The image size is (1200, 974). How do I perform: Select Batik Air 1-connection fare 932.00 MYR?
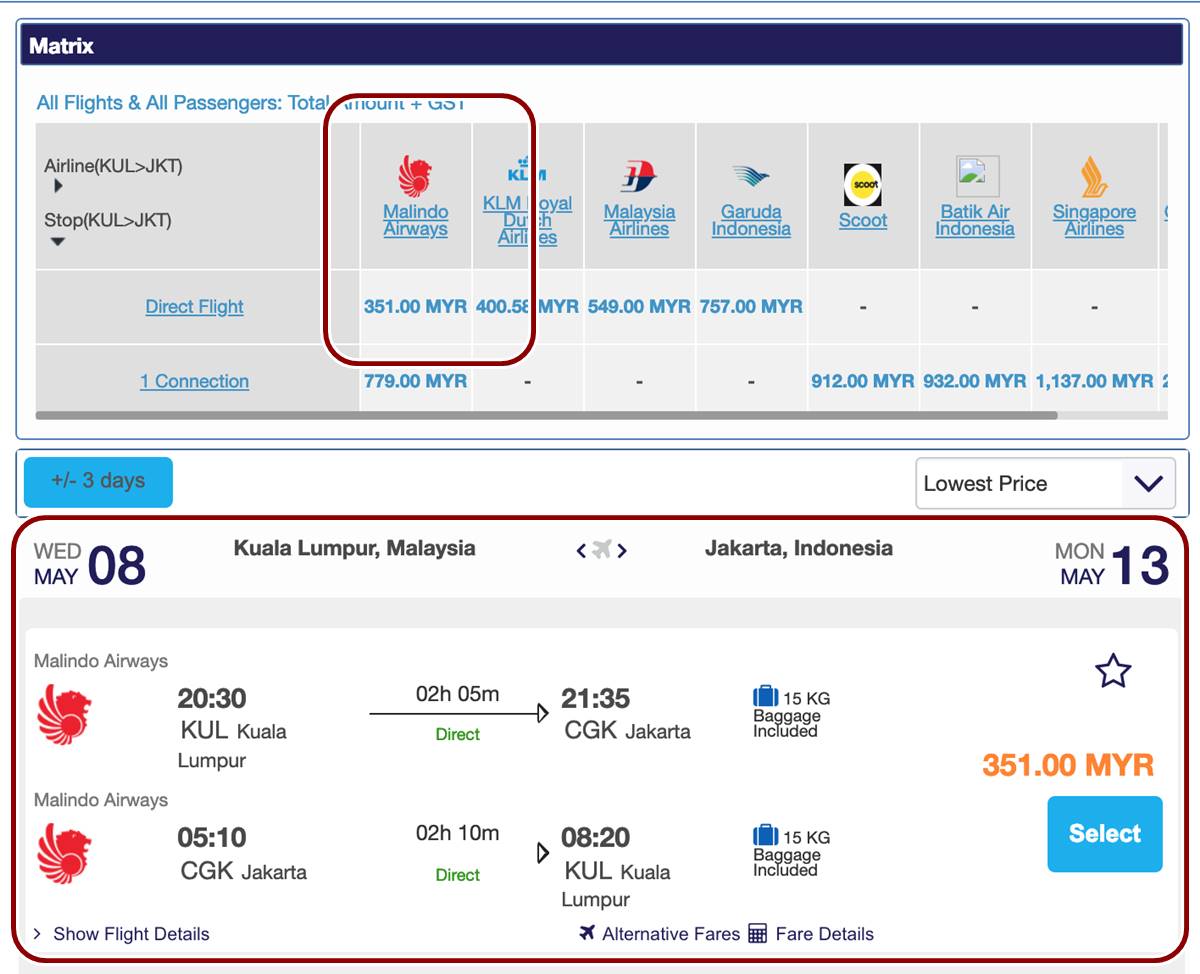click(975, 381)
